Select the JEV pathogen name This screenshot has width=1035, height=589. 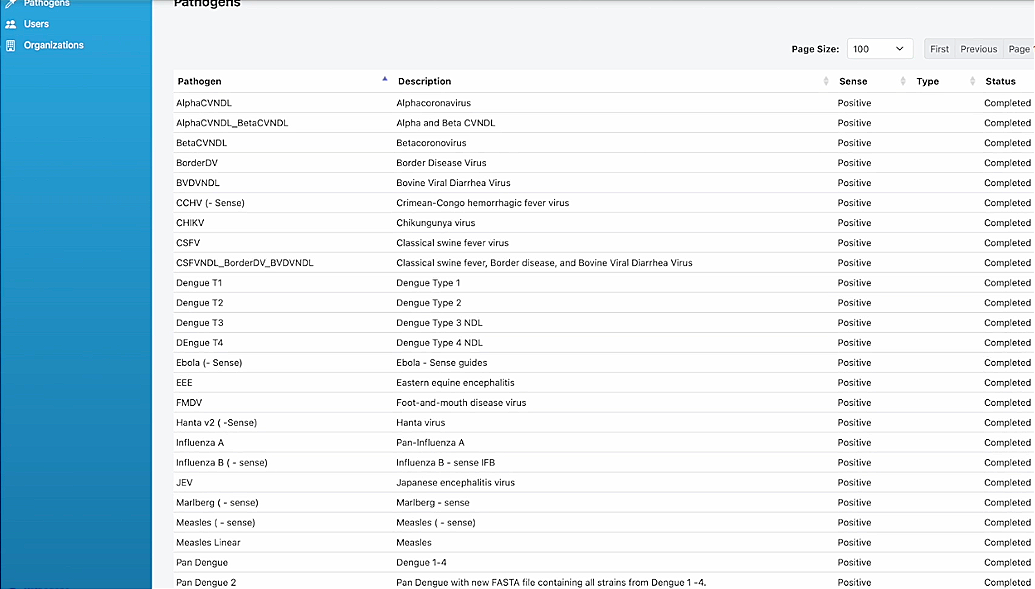tap(184, 483)
